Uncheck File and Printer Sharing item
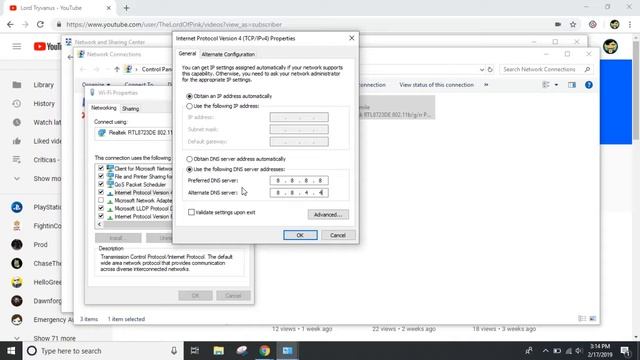This screenshot has height=360, width=640. pos(101,176)
